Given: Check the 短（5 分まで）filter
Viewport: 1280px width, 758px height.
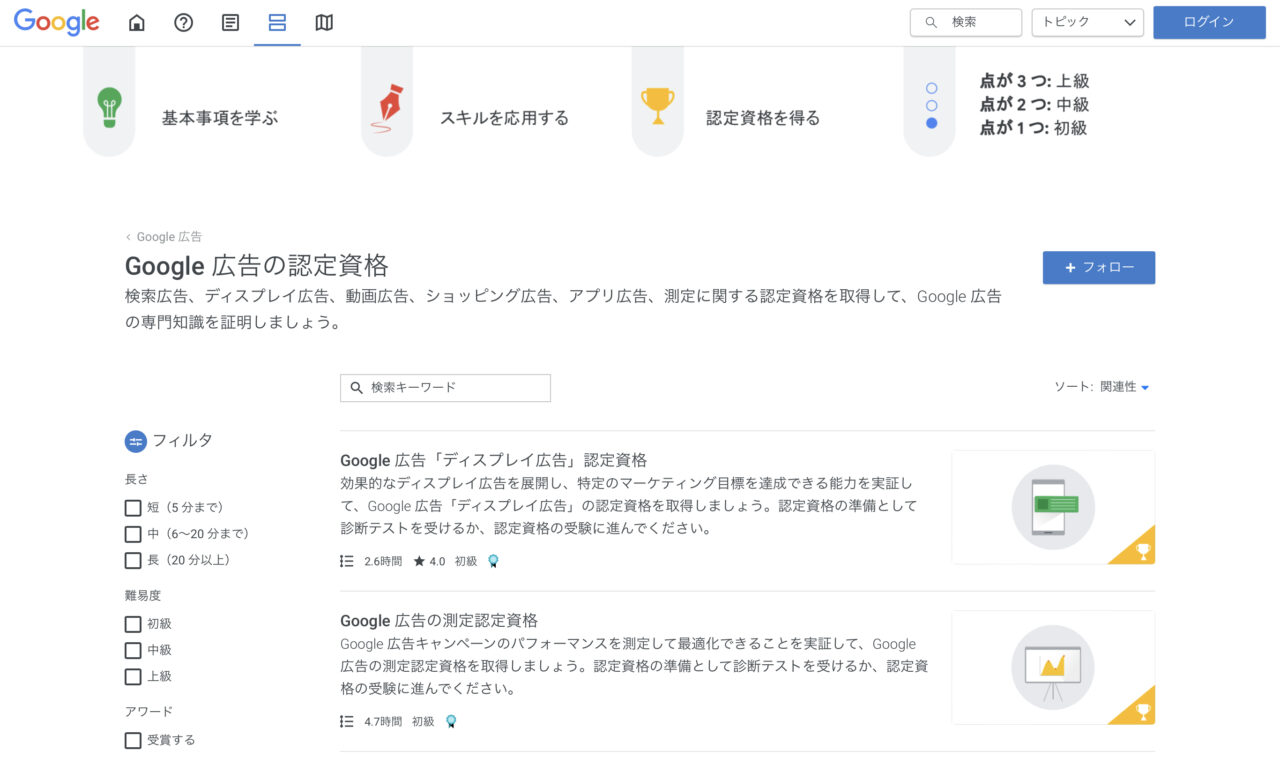Looking at the screenshot, I should (133, 507).
